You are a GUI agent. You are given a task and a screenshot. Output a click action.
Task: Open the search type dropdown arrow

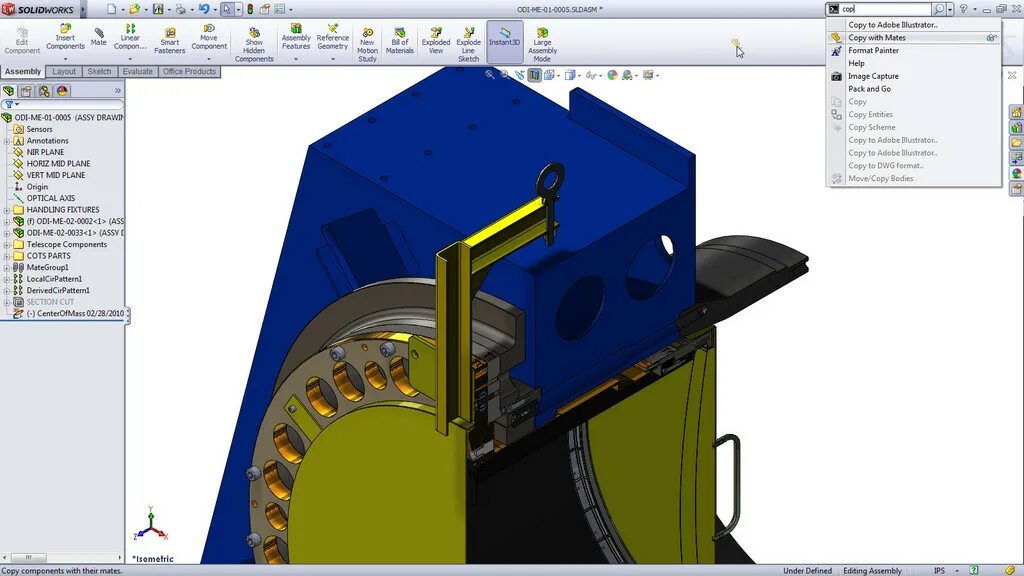(950, 9)
